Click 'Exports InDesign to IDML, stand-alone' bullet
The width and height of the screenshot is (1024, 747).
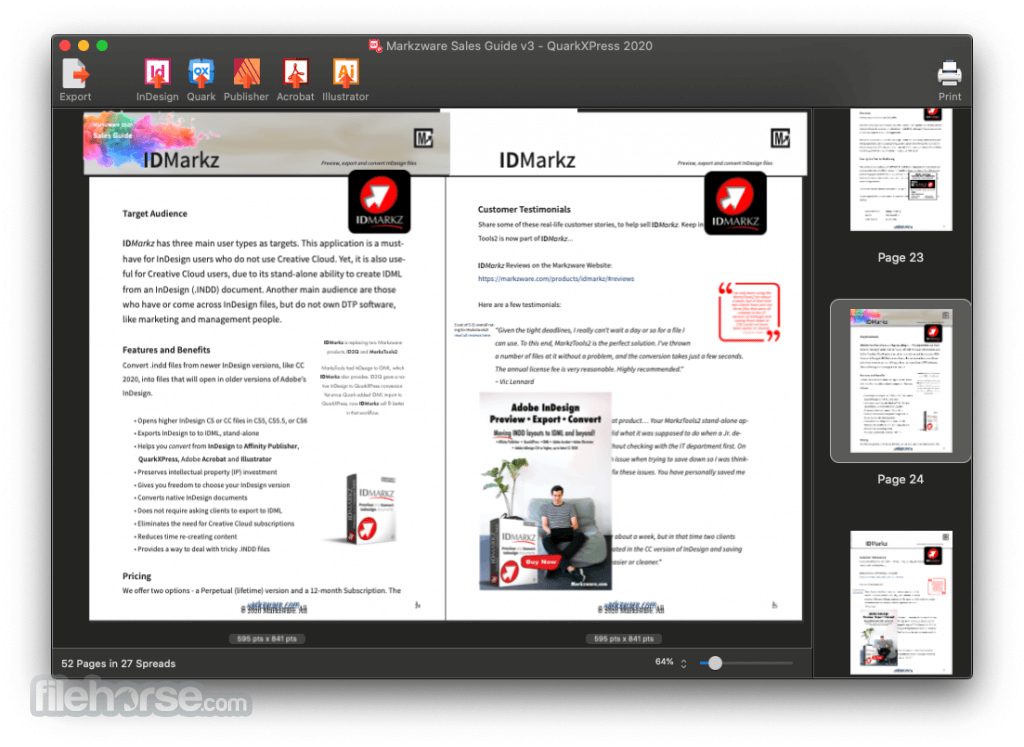pyautogui.click(x=197, y=434)
